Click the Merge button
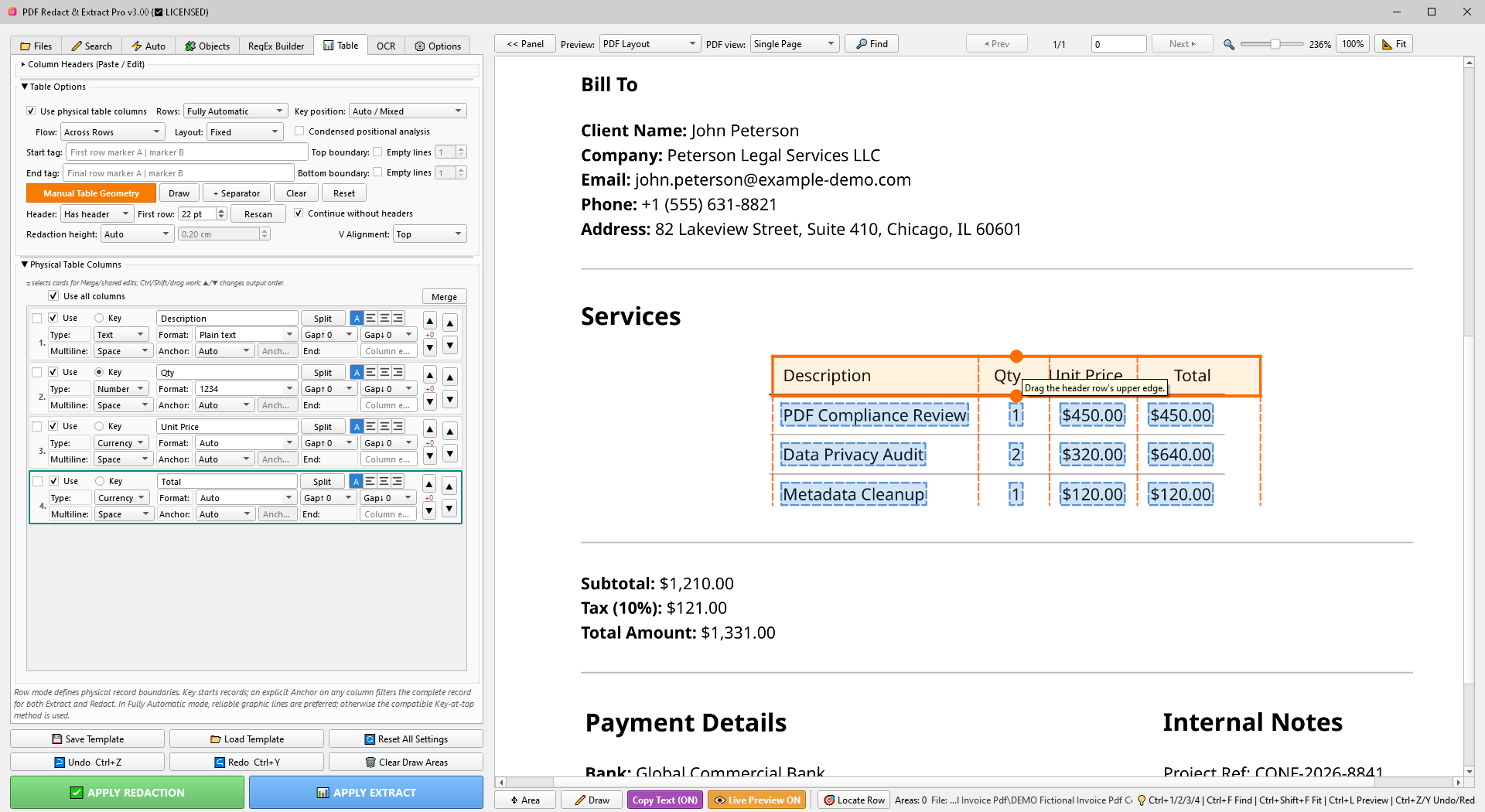1485x812 pixels. pos(444,296)
